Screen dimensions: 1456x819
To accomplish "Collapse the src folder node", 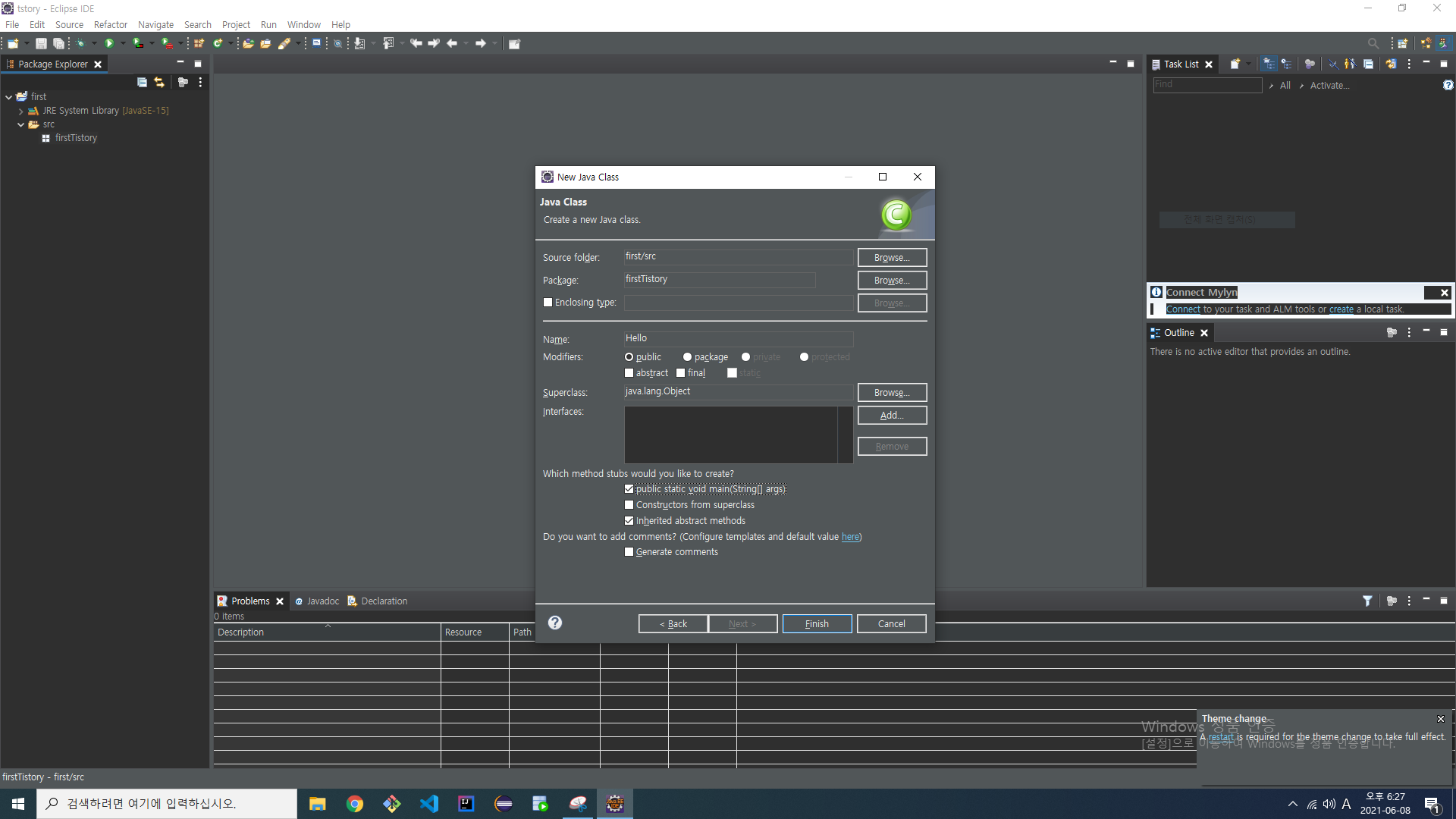I will point(21,124).
